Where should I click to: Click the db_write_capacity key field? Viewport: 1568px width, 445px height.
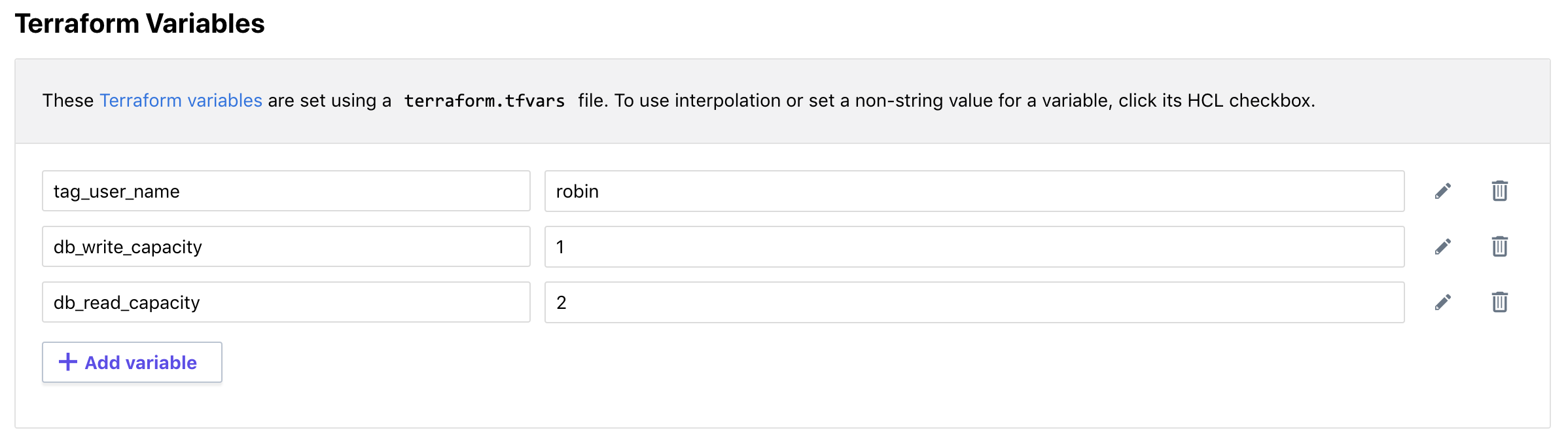tap(286, 247)
